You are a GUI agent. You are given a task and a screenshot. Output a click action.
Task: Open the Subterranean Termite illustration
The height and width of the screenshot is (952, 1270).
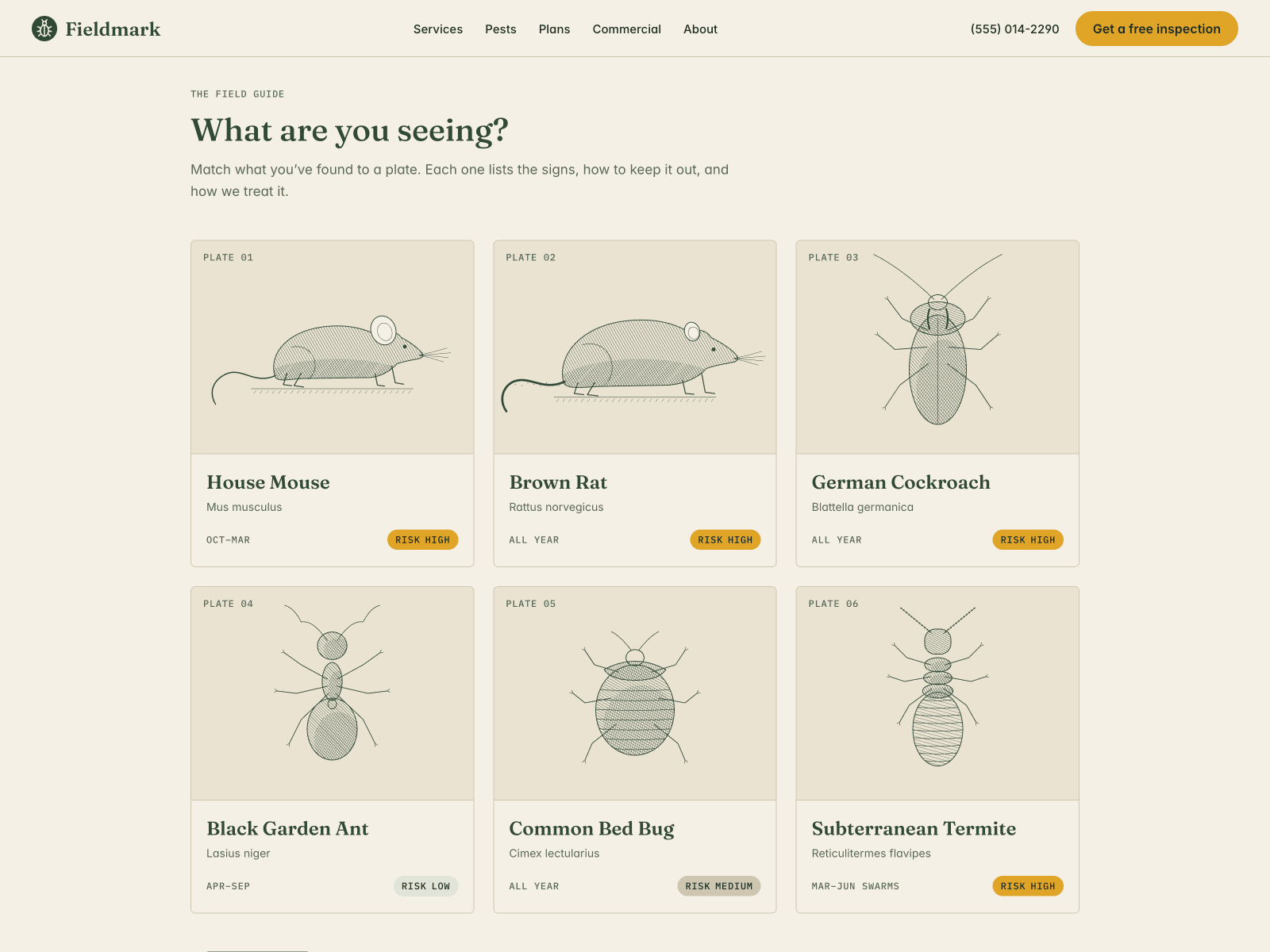(937, 693)
